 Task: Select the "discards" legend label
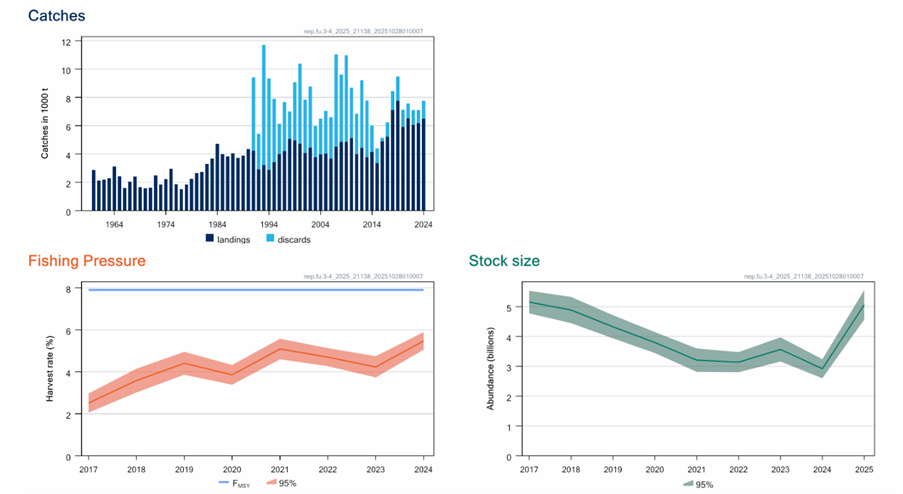click(x=295, y=238)
